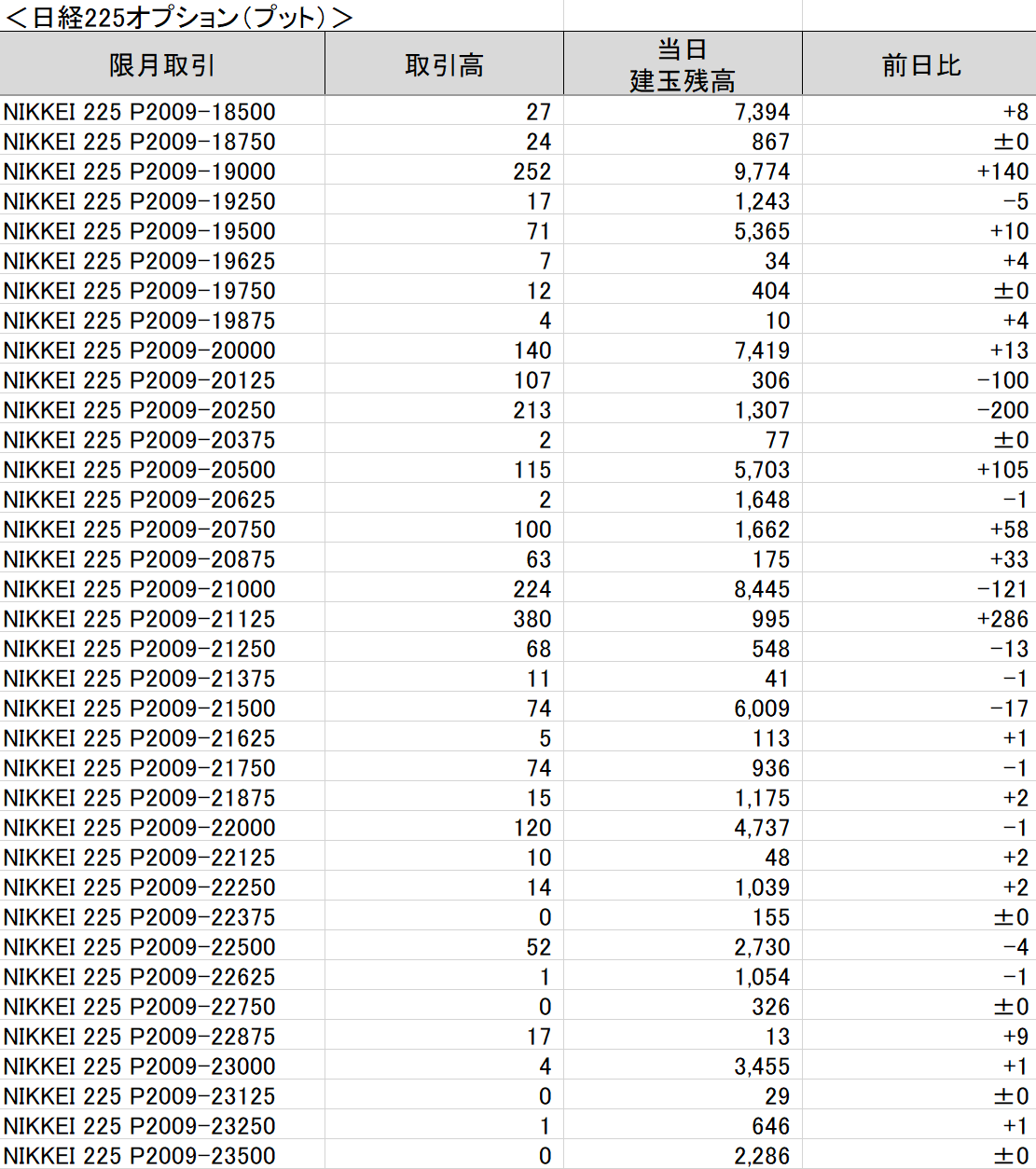The image size is (1036, 1169).
Task: Select row NIKKEI 225 P2009-19750
Action: click(x=518, y=290)
